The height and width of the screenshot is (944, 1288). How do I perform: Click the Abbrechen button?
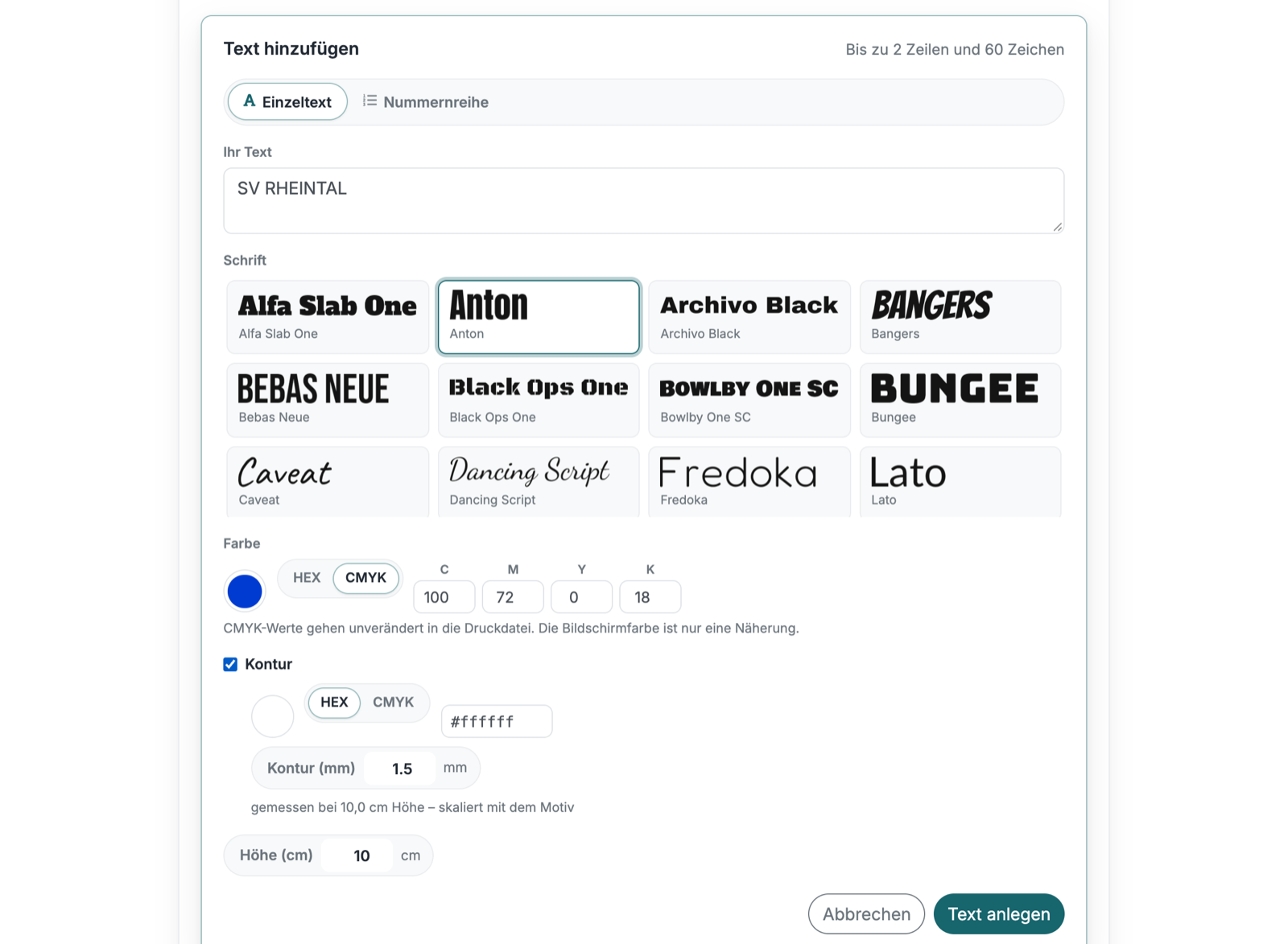coord(866,914)
